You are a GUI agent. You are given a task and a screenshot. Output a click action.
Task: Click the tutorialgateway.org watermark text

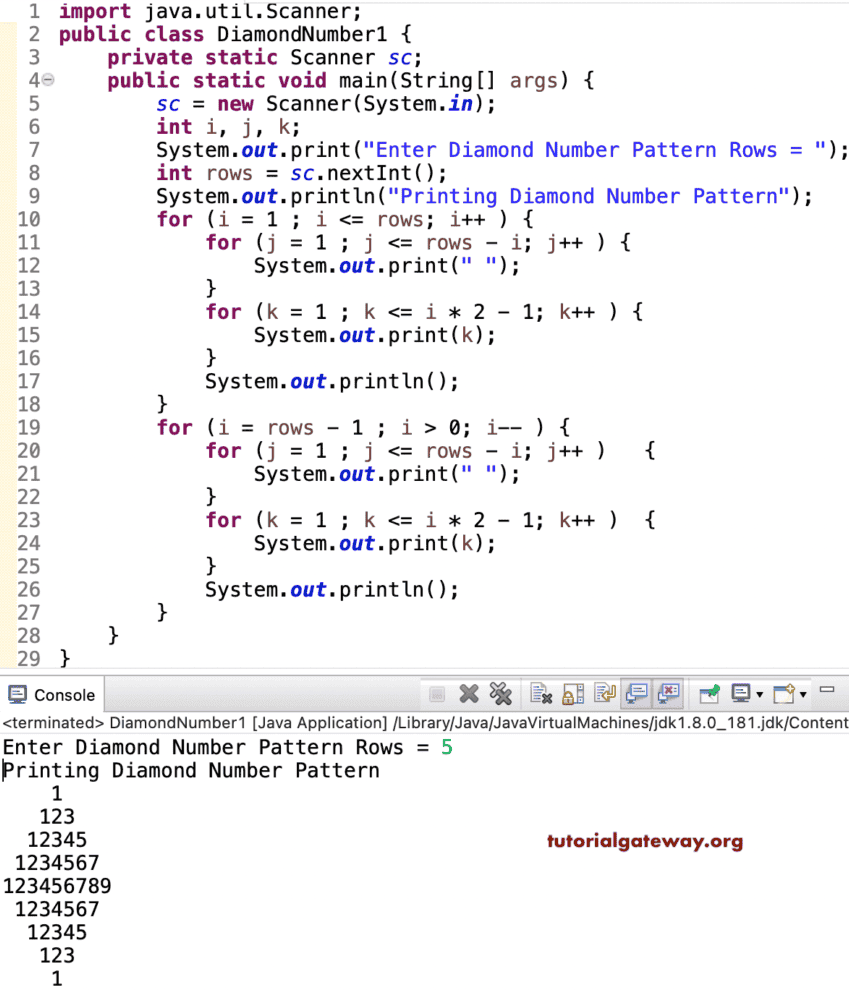click(x=644, y=841)
